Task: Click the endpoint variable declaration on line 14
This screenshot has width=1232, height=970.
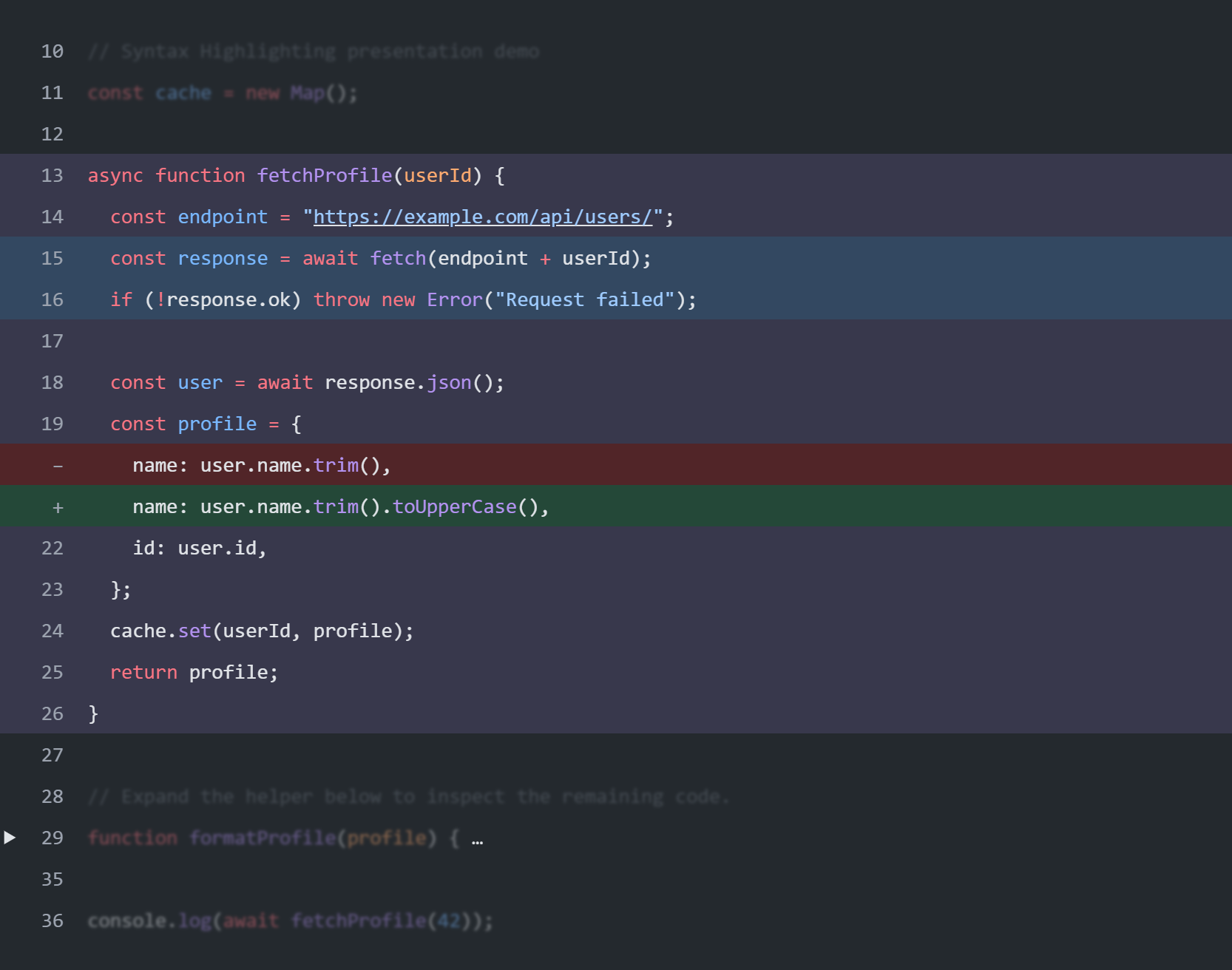Action: tap(223, 217)
